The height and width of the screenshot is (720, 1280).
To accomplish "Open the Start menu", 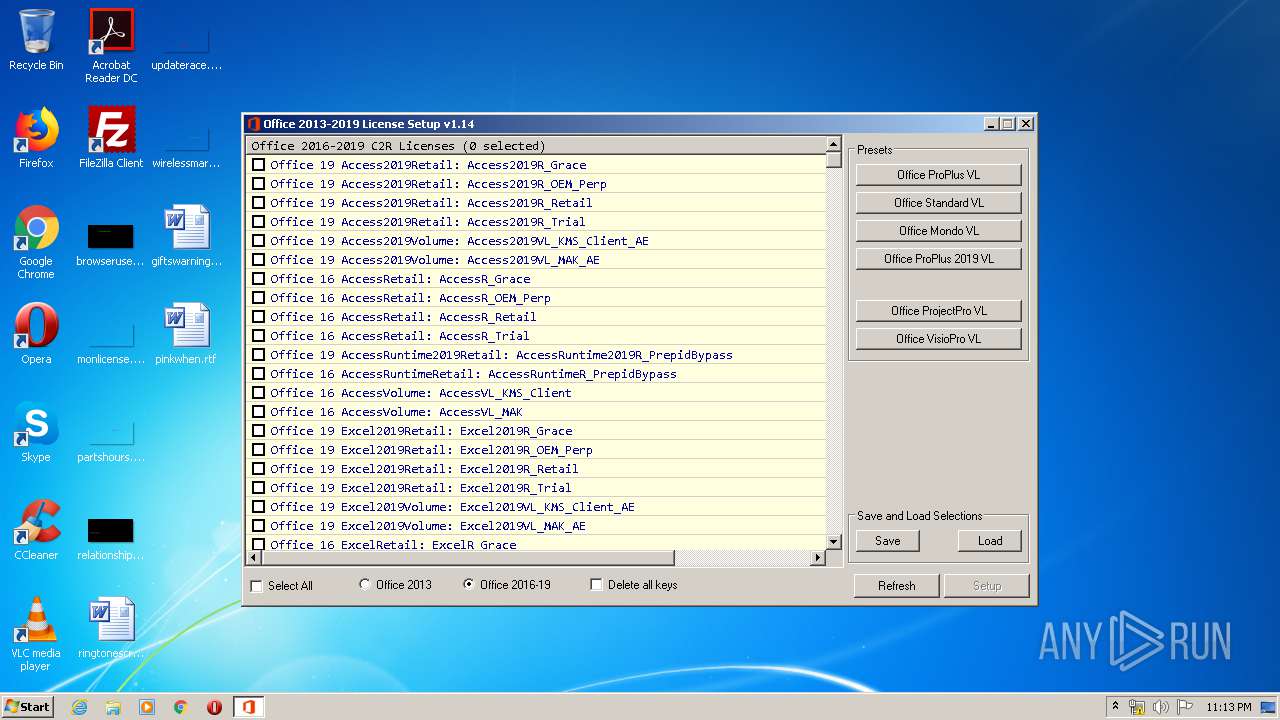I will coord(28,707).
